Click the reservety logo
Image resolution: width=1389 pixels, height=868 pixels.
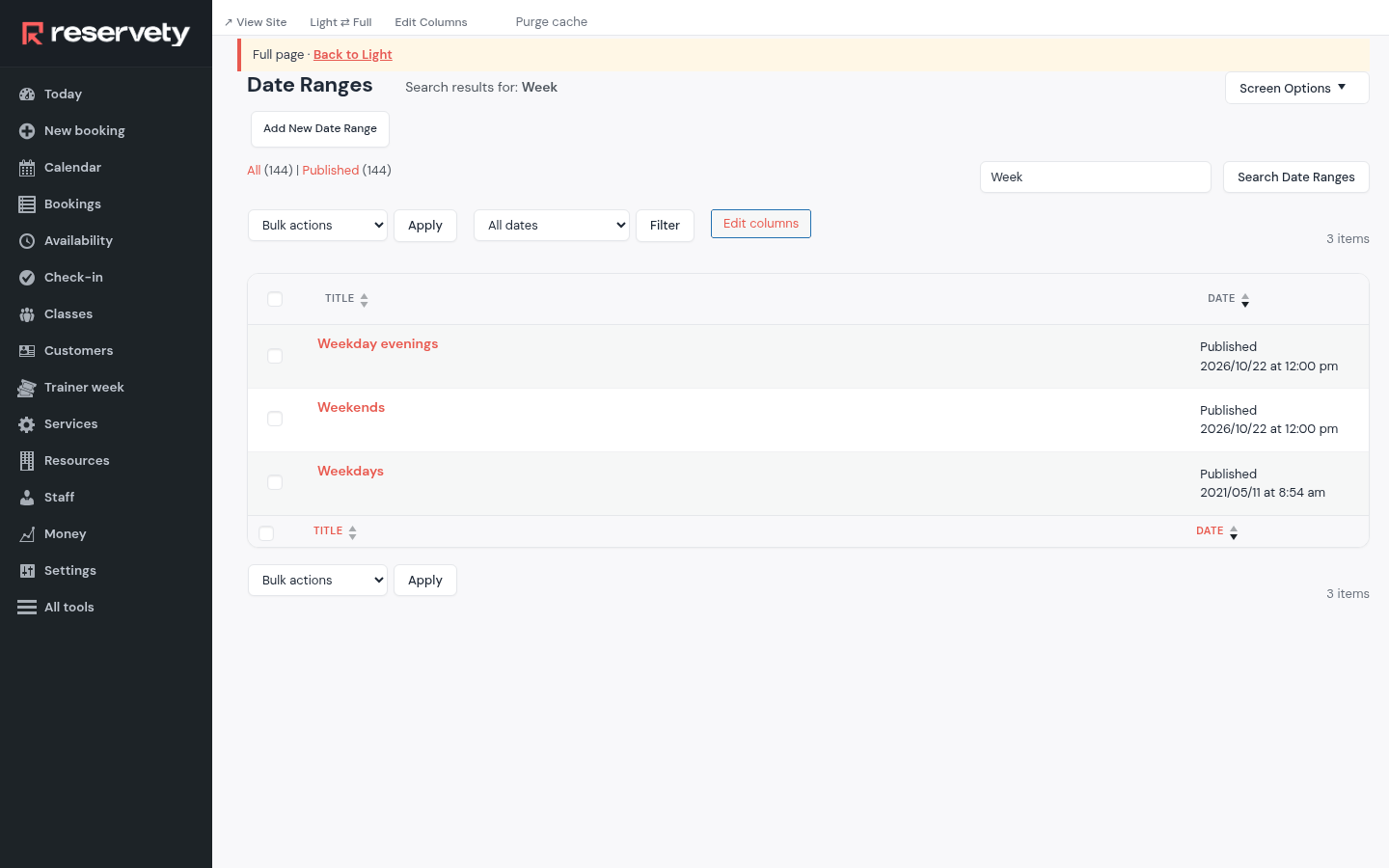(106, 34)
